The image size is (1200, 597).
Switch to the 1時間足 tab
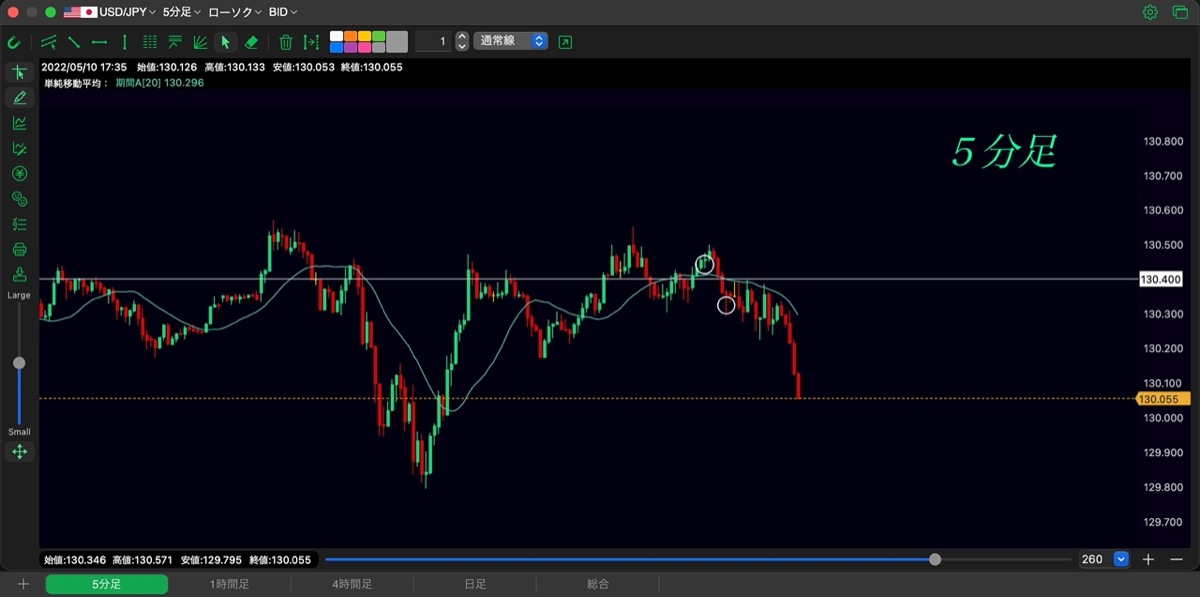tap(229, 584)
